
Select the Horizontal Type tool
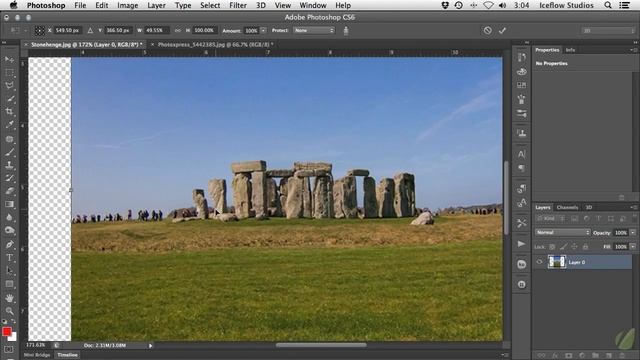[9, 258]
